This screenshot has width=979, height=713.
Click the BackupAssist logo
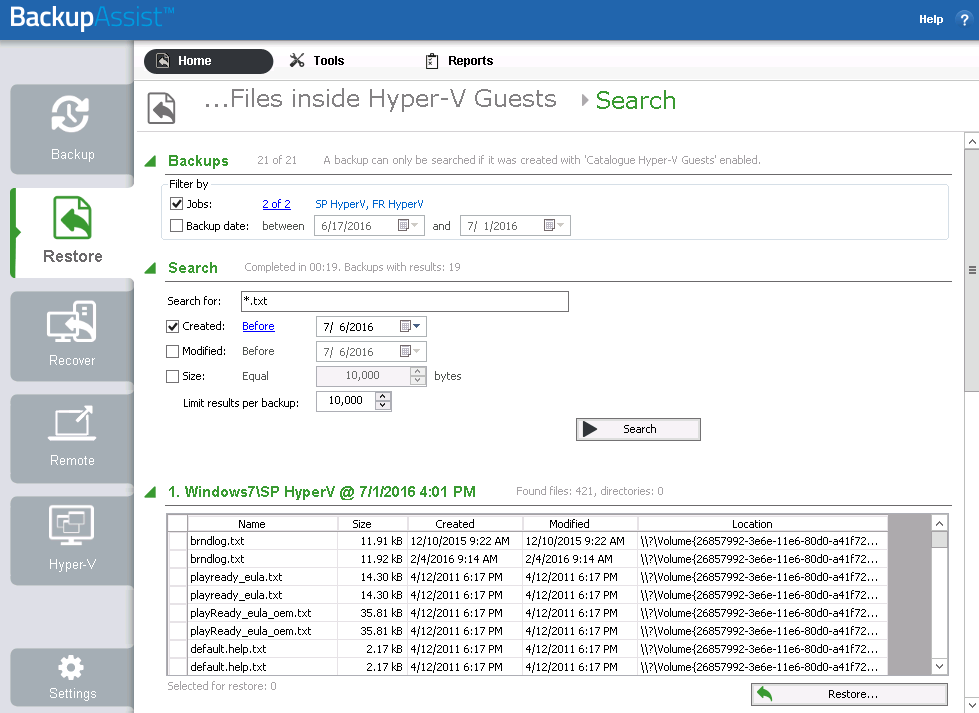(x=92, y=17)
